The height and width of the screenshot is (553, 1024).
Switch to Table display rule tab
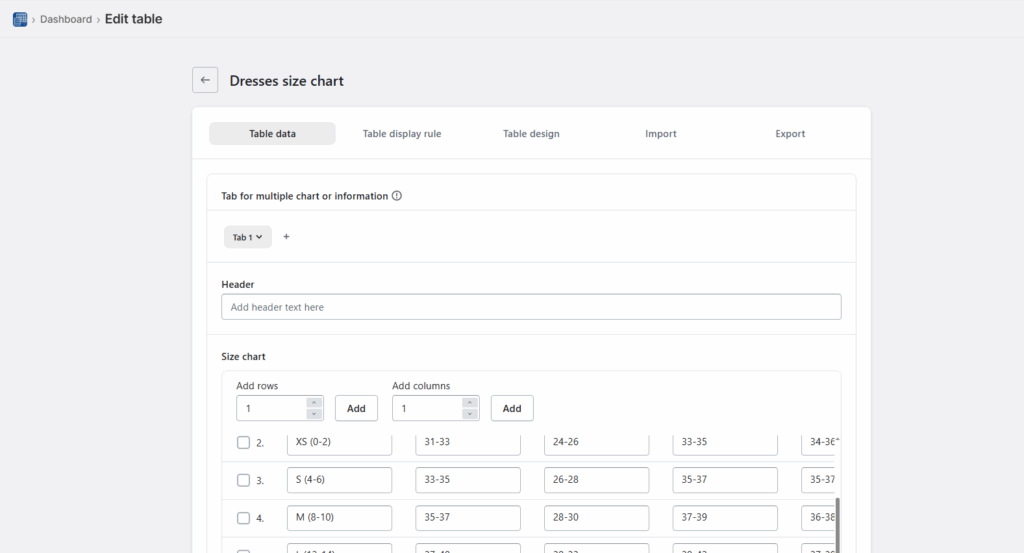(x=401, y=134)
